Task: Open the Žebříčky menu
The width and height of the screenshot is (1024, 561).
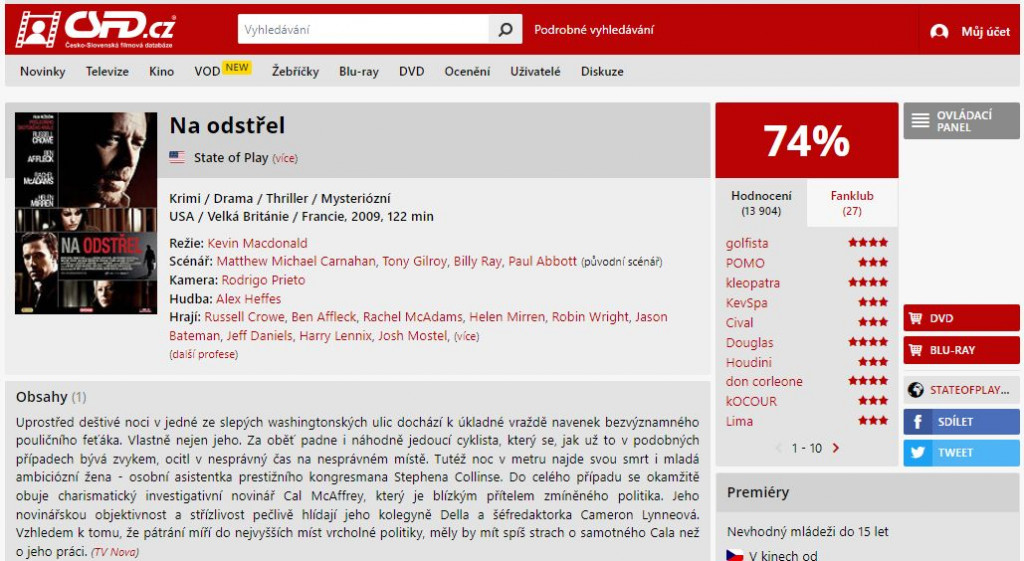Action: point(295,71)
